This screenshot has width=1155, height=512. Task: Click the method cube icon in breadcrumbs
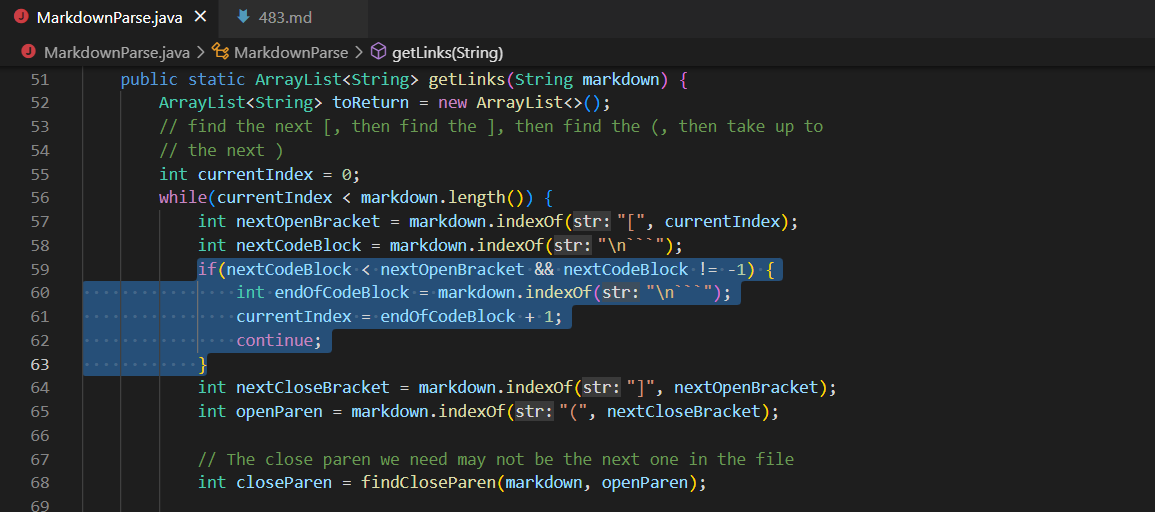378,52
